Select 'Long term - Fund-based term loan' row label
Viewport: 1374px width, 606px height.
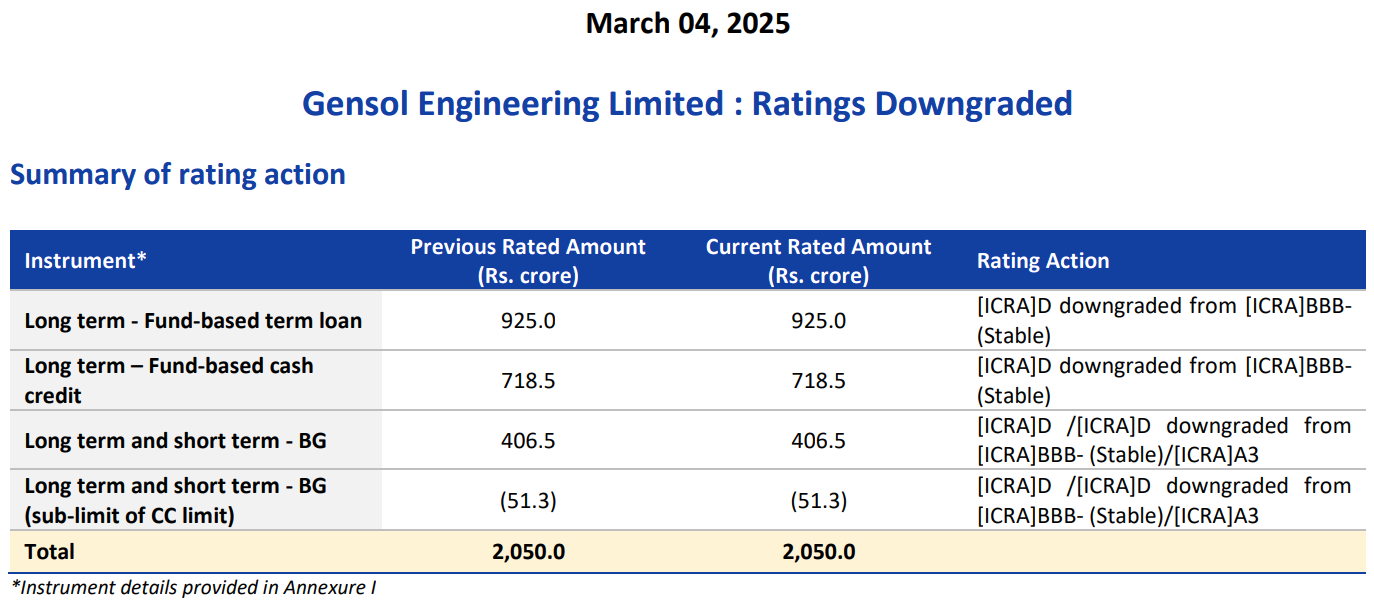193,321
